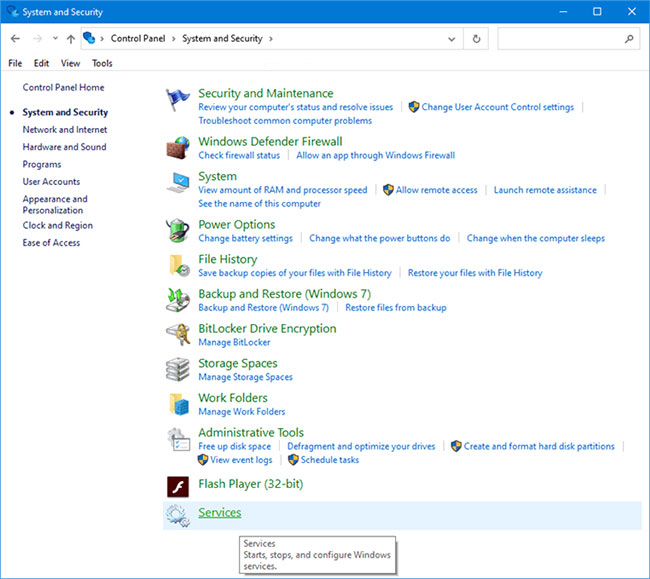Image resolution: width=650 pixels, height=579 pixels.
Task: Open the Power Options battery icon
Action: 178,230
